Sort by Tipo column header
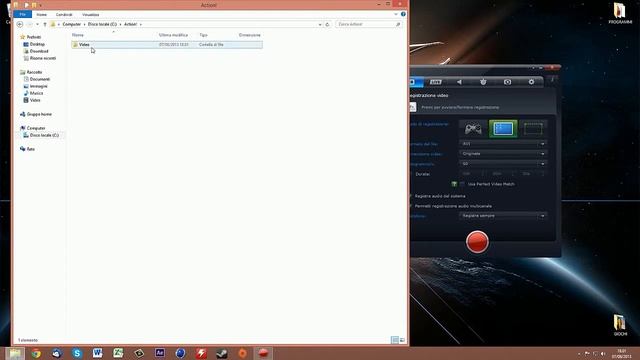Screen dimensions: 640x360 (x=203, y=35)
